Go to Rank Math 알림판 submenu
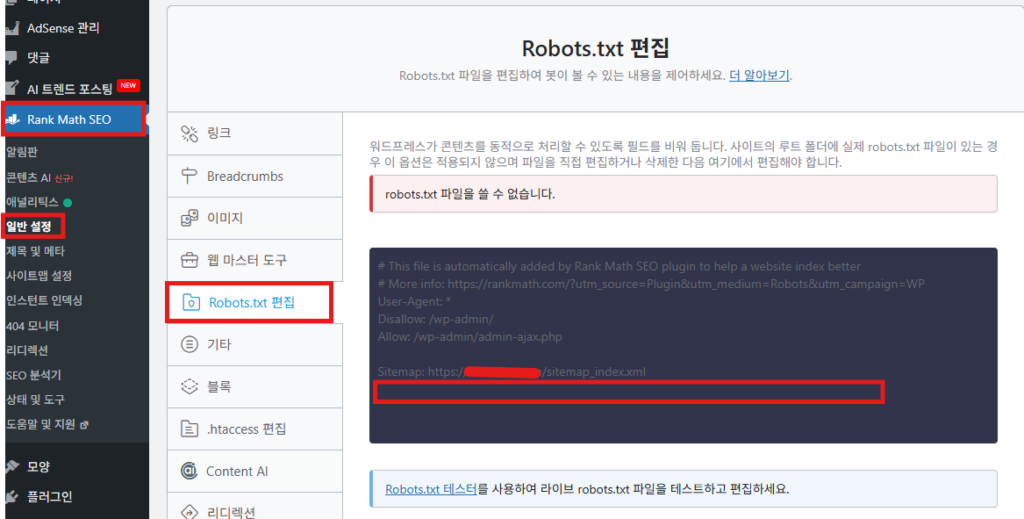 point(22,152)
